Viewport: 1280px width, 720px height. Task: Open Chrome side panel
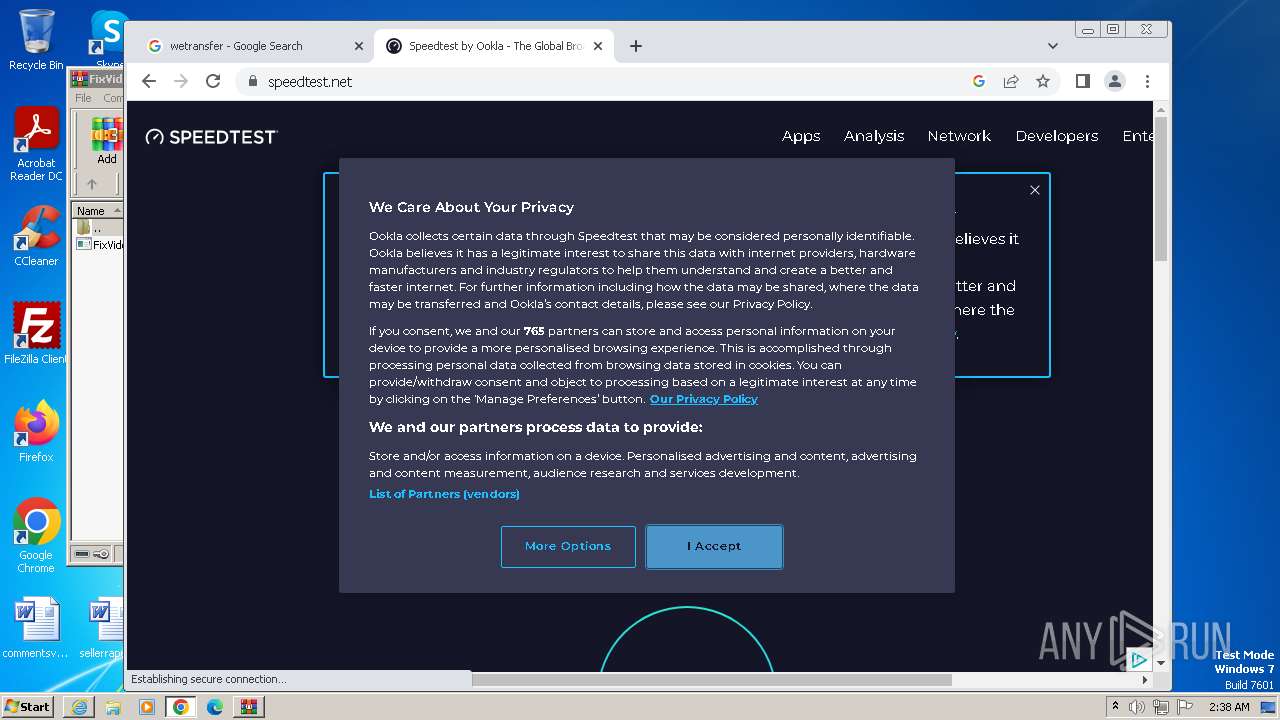1083,82
